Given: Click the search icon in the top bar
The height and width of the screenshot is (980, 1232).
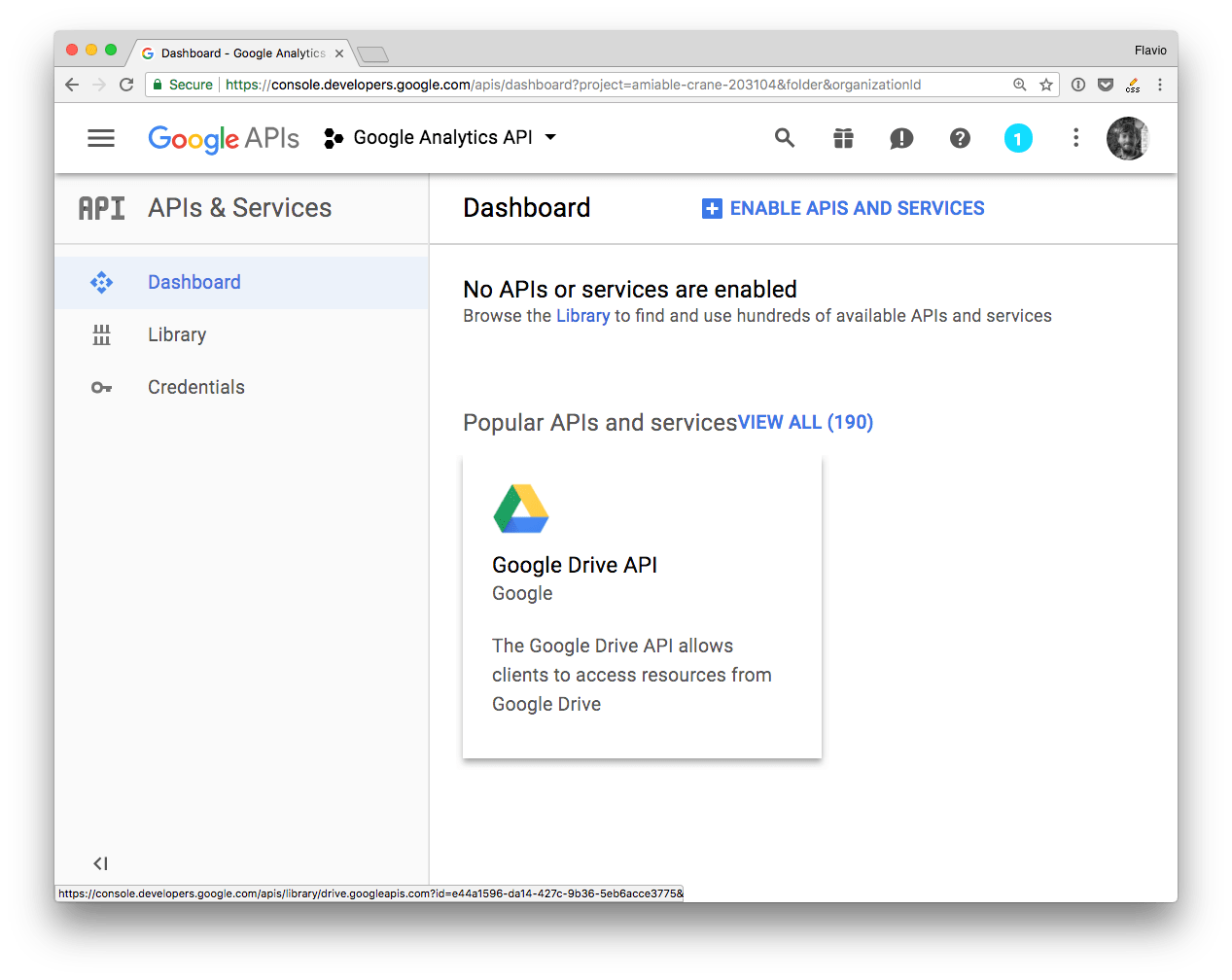Looking at the screenshot, I should (785, 137).
